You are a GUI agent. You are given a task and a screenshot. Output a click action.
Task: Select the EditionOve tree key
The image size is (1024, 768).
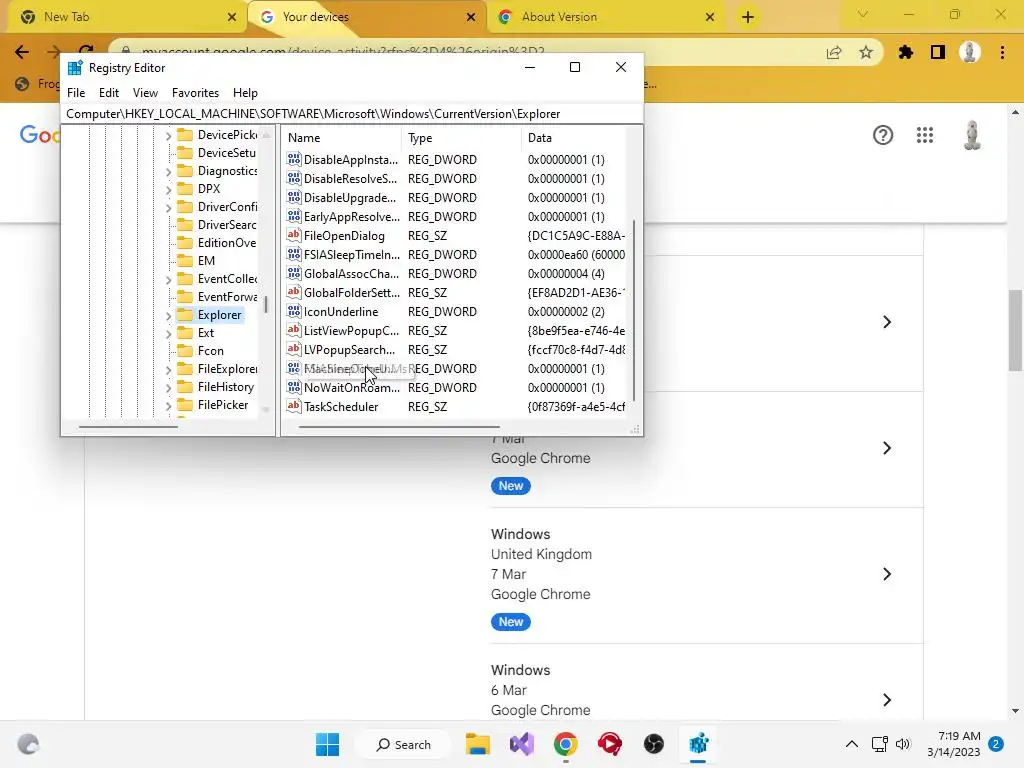click(x=226, y=243)
